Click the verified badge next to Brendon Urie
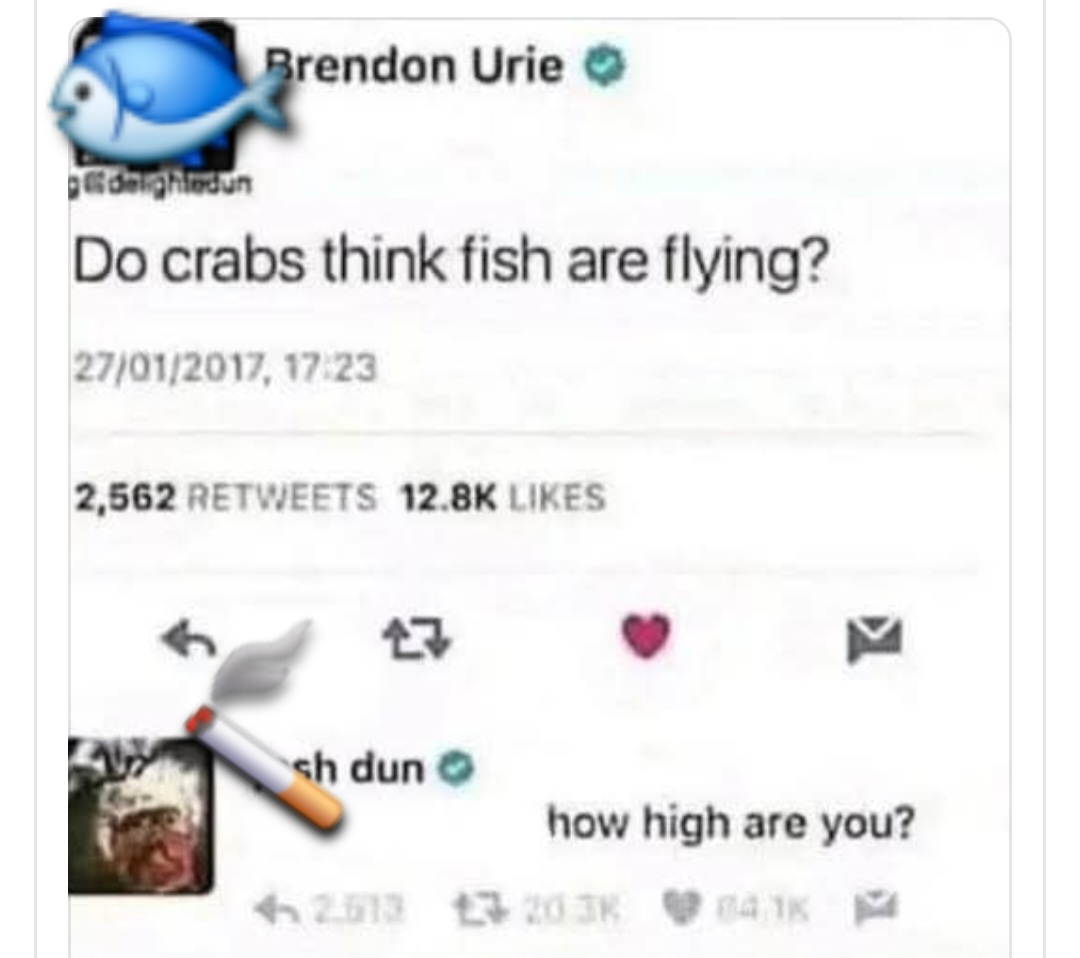 tap(605, 66)
